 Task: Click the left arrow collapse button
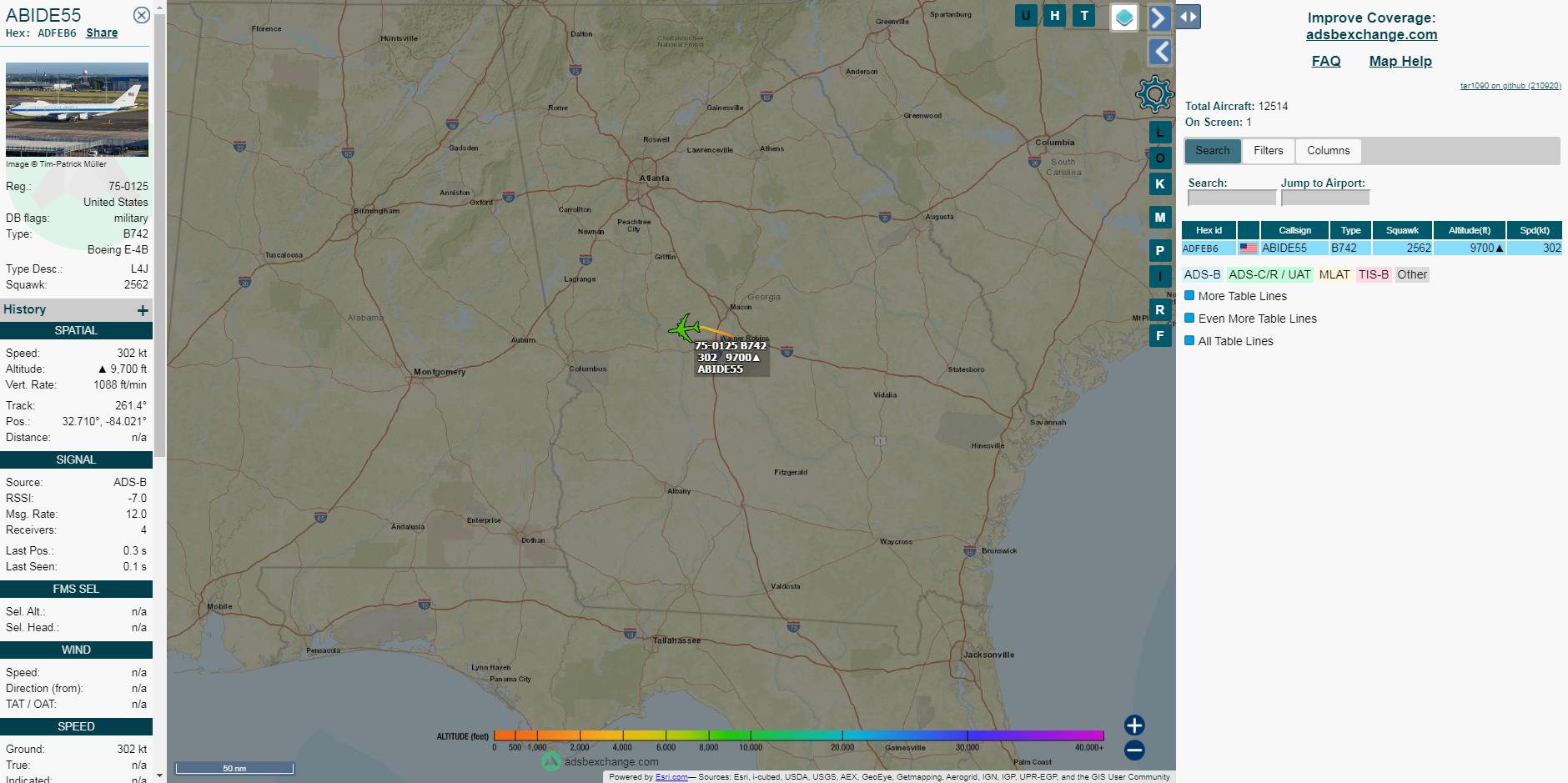point(1160,52)
